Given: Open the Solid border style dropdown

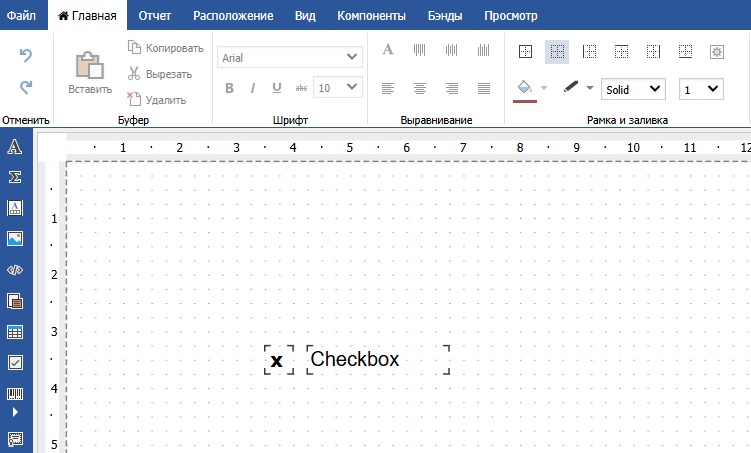Looking at the screenshot, I should point(633,89).
